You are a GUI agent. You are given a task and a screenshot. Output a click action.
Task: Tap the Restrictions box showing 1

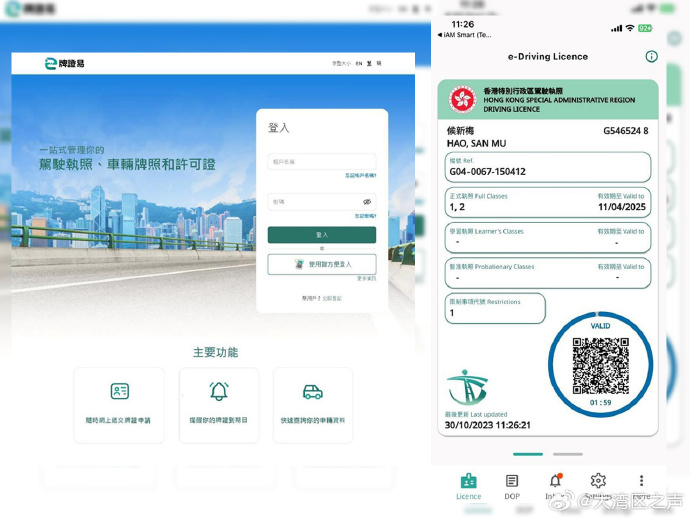point(495,308)
